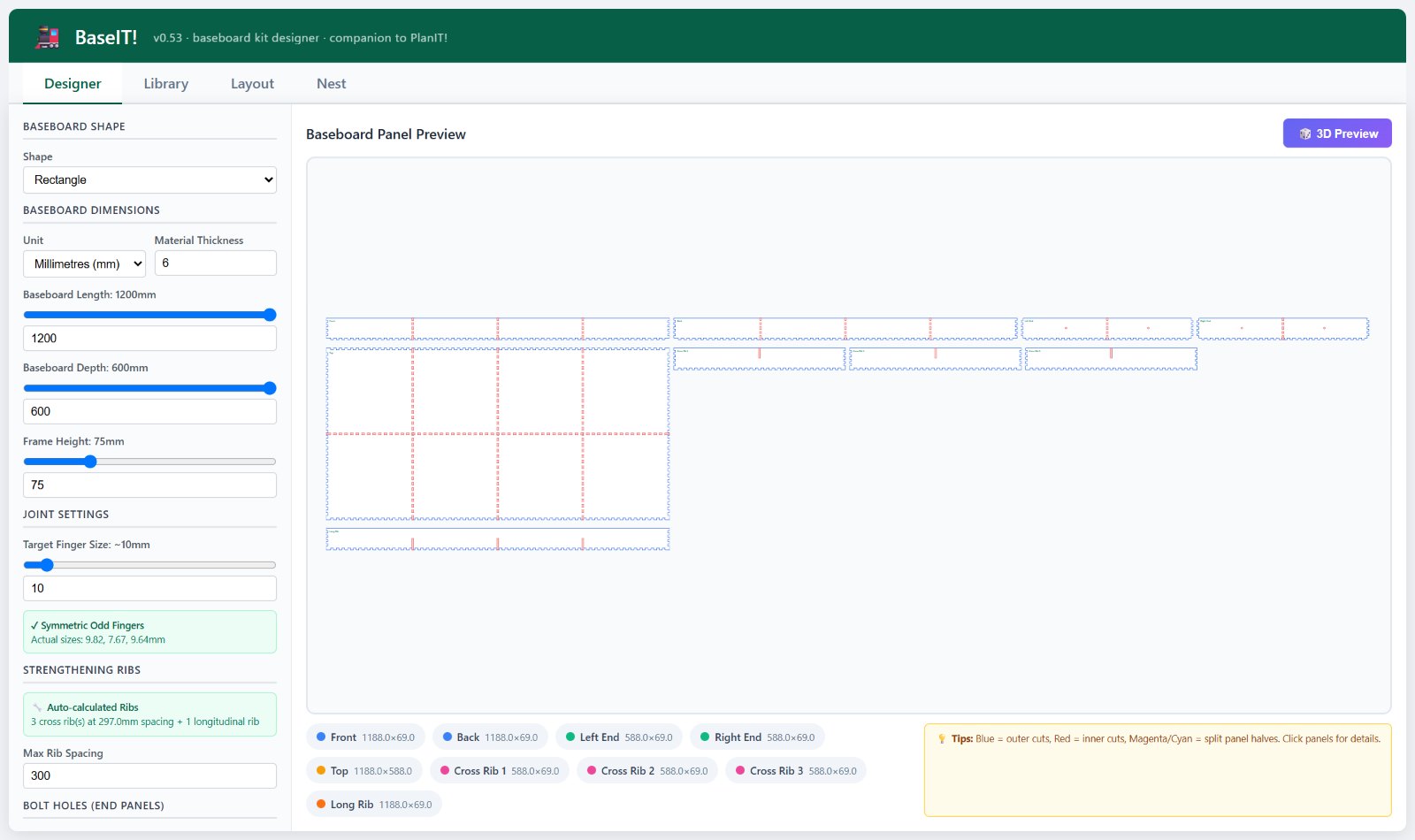Click the Baseboard Panel Preview heading
This screenshot has height=840, width=1415.
(386, 134)
